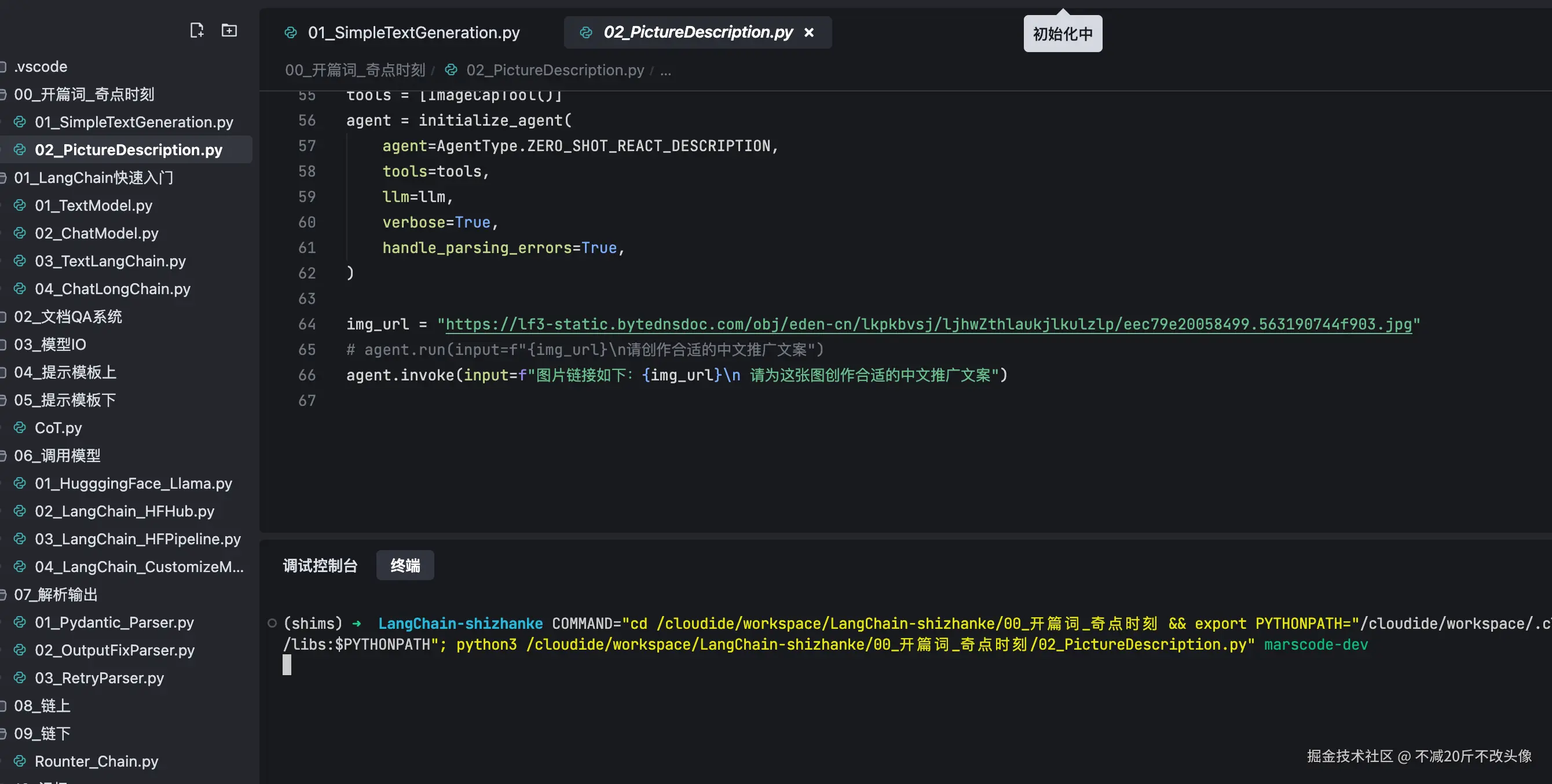Switch to 01_SimpleTextGeneration.py editor tab
This screenshot has width=1552, height=784.
pos(413,32)
